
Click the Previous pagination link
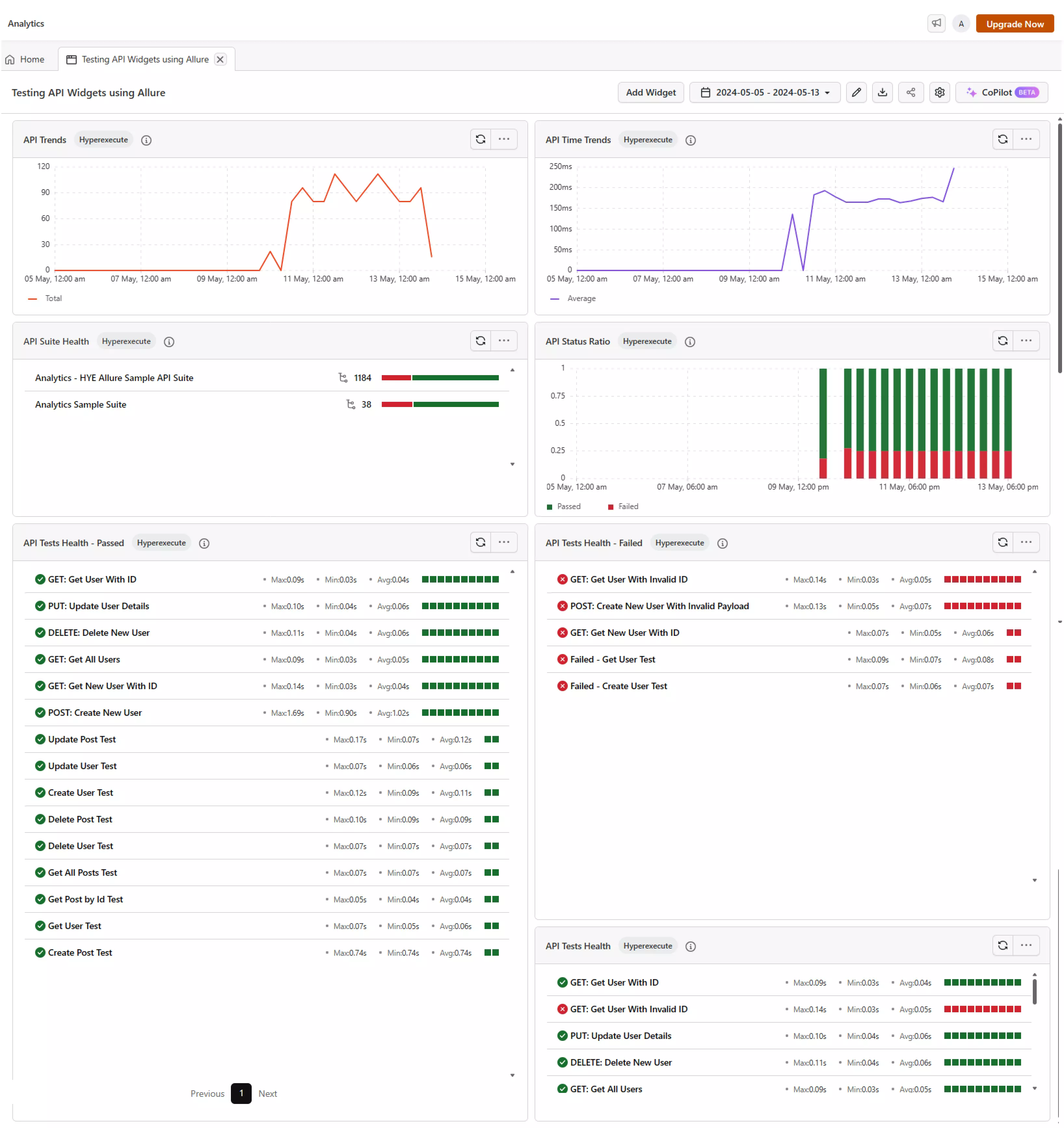207,1094
